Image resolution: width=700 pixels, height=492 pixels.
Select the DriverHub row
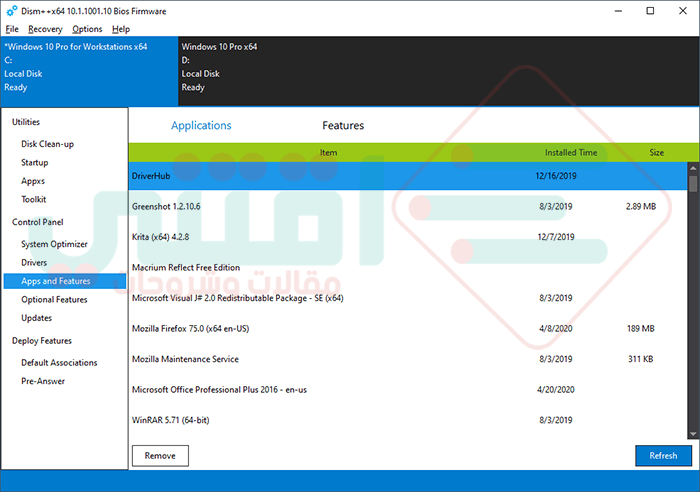[x=408, y=176]
